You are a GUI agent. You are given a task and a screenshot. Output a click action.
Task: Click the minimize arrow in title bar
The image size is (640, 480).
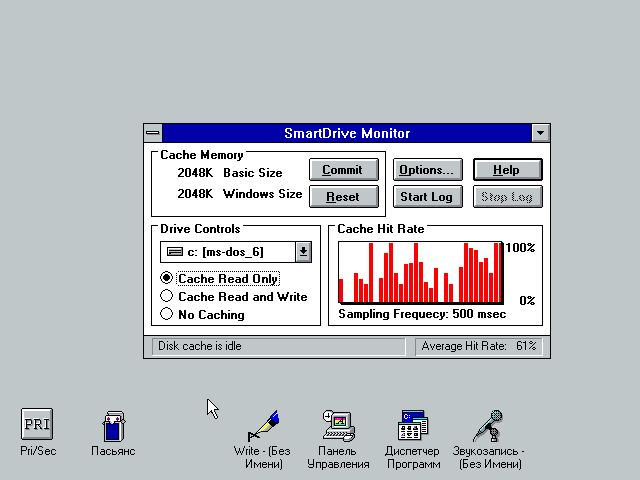(x=541, y=133)
